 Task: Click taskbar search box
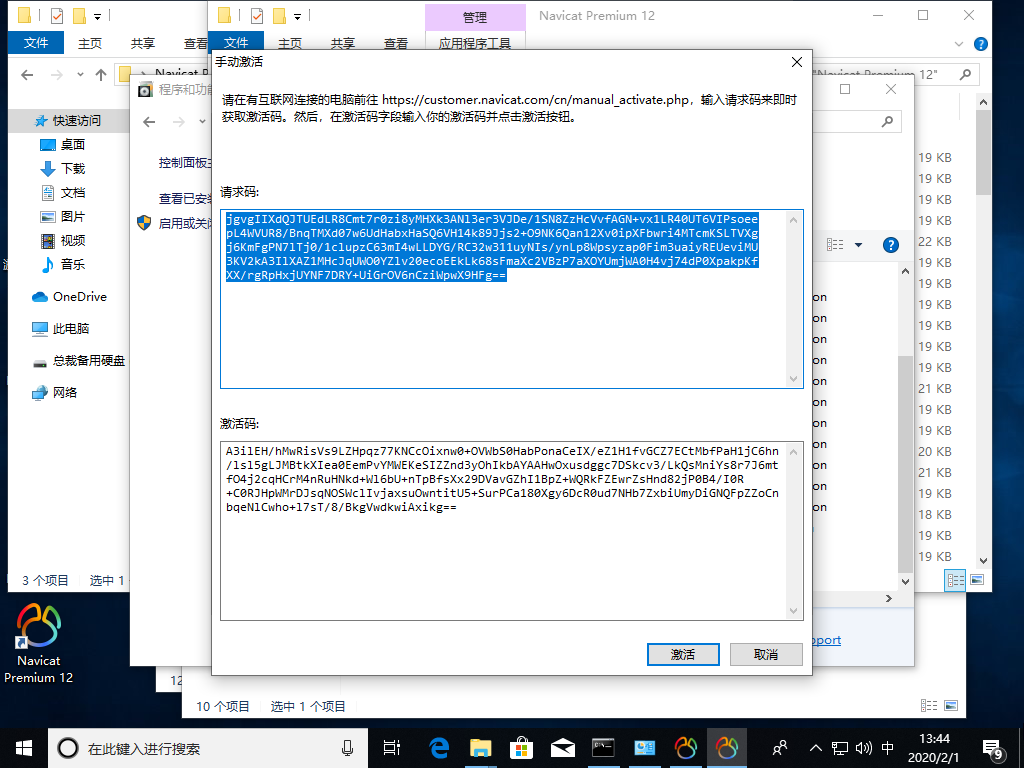[x=208, y=748]
